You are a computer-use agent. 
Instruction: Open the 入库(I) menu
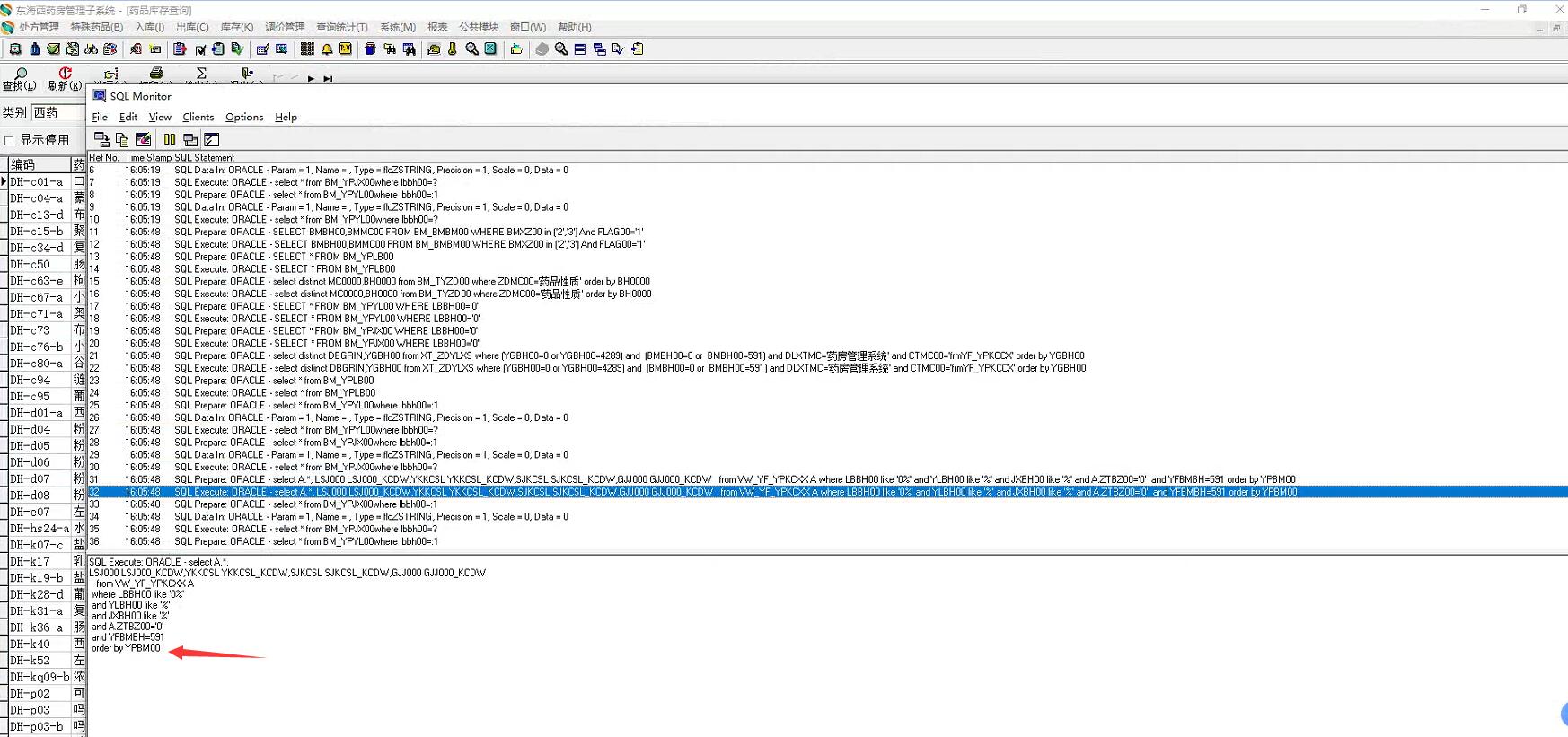pyautogui.click(x=150, y=27)
